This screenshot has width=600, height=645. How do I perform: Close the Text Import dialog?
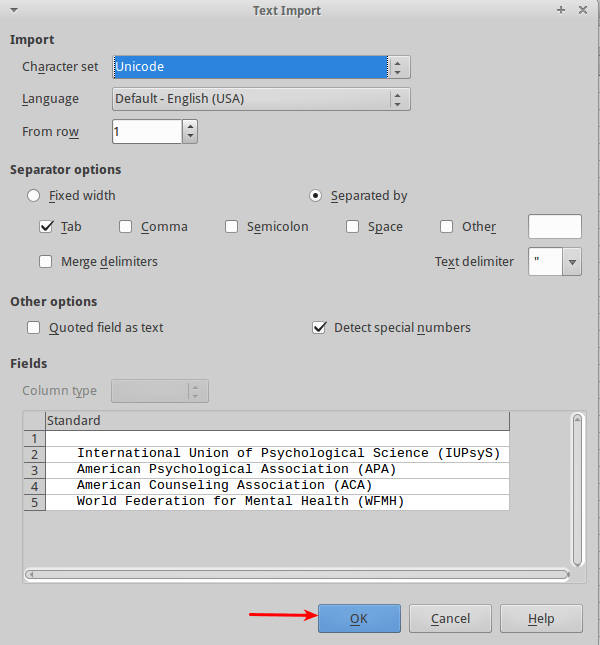(584, 9)
